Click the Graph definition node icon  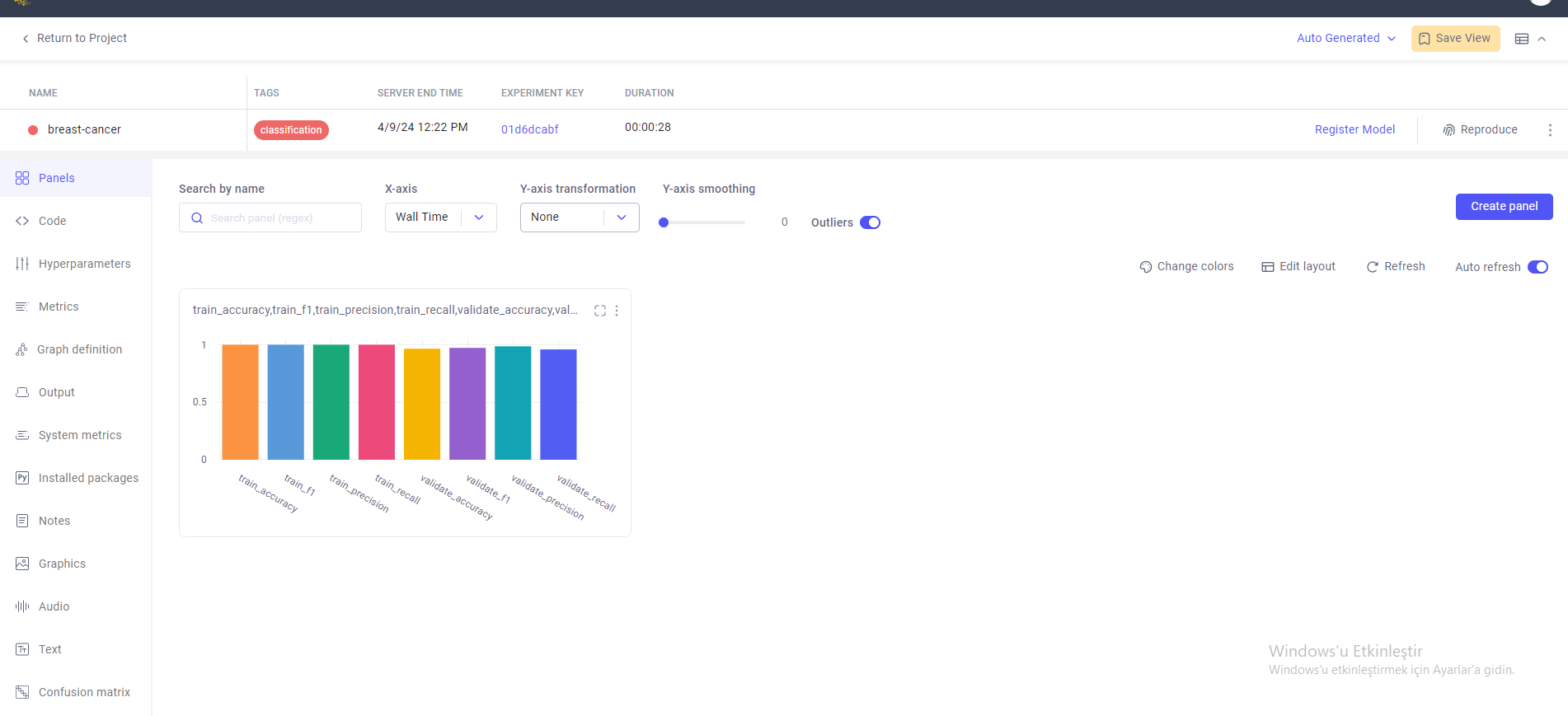tap(21, 349)
